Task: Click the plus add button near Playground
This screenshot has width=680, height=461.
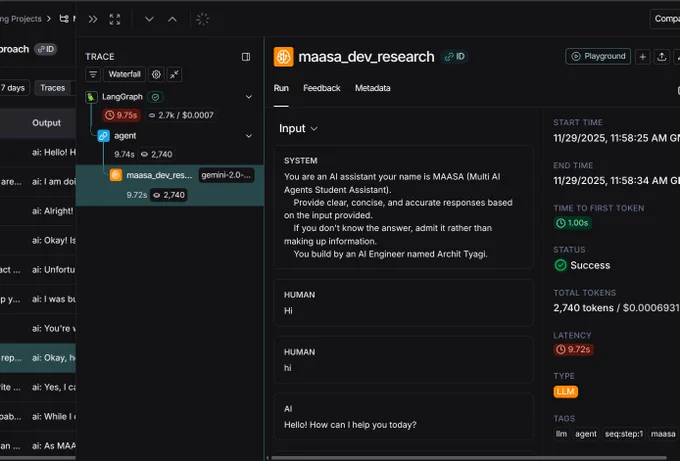Action: coord(643,57)
